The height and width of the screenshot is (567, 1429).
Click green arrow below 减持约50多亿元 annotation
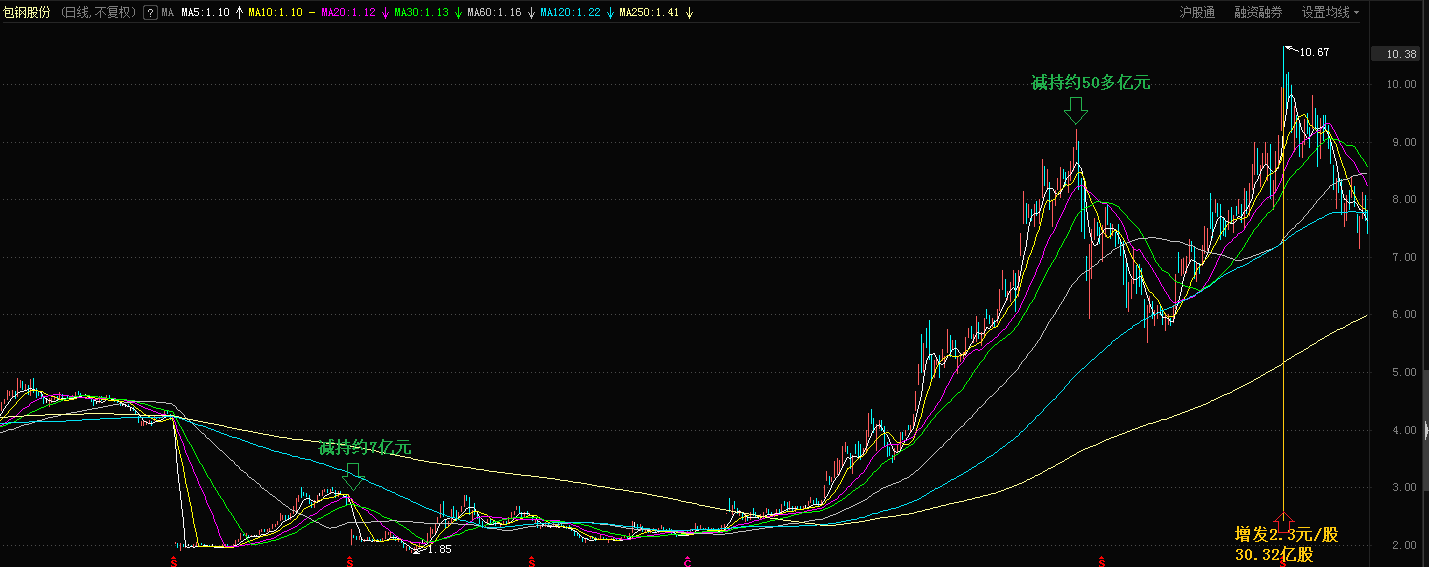pyautogui.click(x=1076, y=109)
